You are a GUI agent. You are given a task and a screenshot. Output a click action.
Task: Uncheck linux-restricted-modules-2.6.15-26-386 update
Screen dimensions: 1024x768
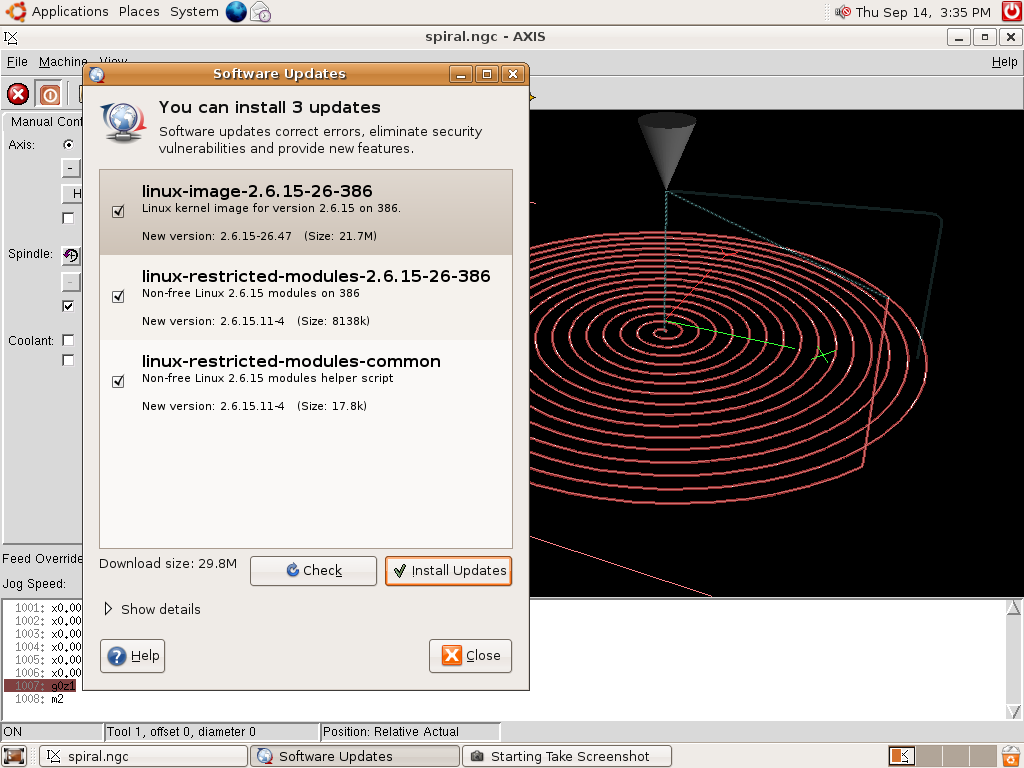tap(118, 296)
